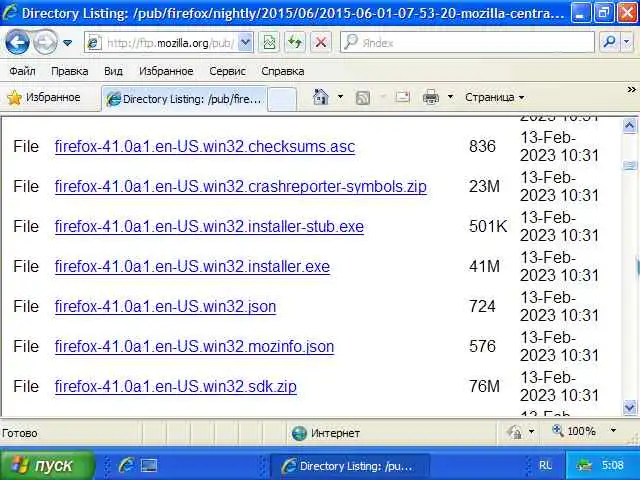This screenshot has width=640, height=480.
Task: Download firefox-41.0a1.en-US.win32.installer.exe link
Action: 192,267
